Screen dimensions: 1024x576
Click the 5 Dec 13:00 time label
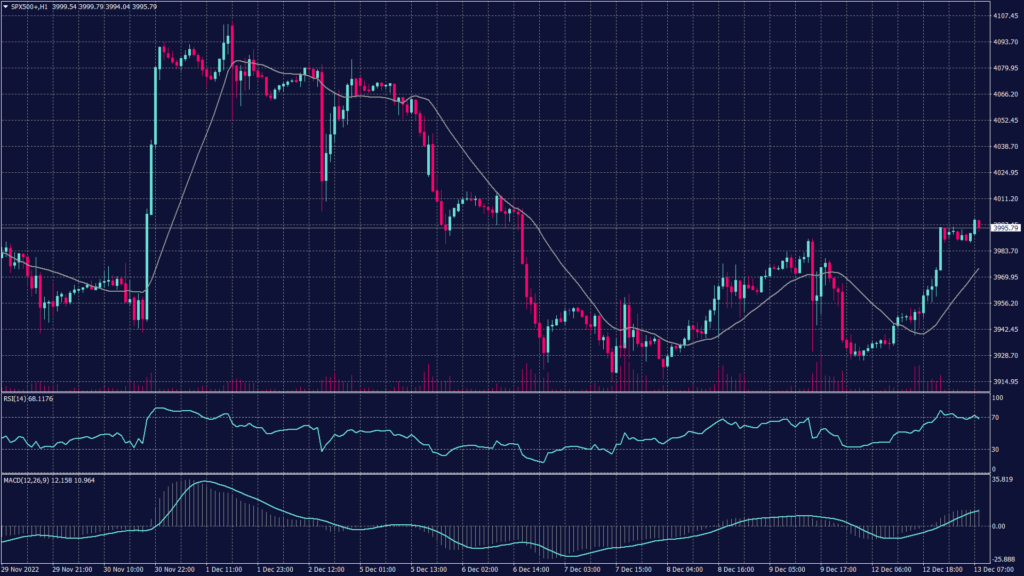point(428,568)
